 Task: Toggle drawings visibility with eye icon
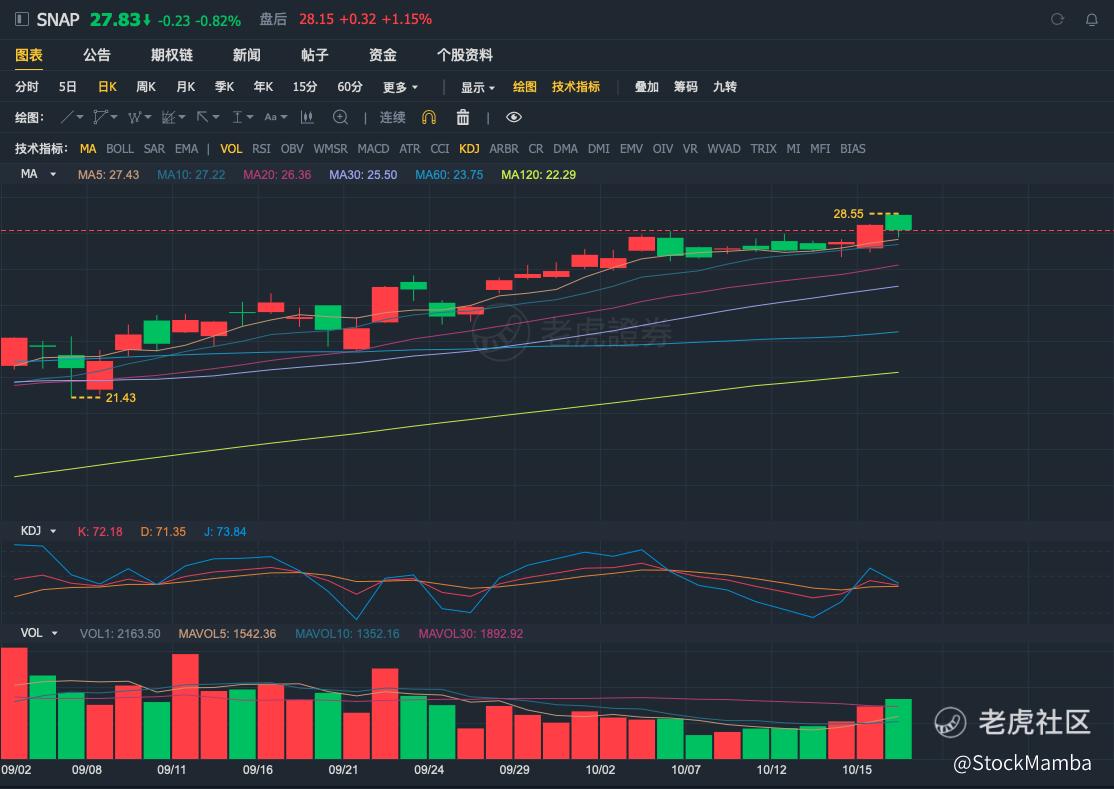pos(514,117)
